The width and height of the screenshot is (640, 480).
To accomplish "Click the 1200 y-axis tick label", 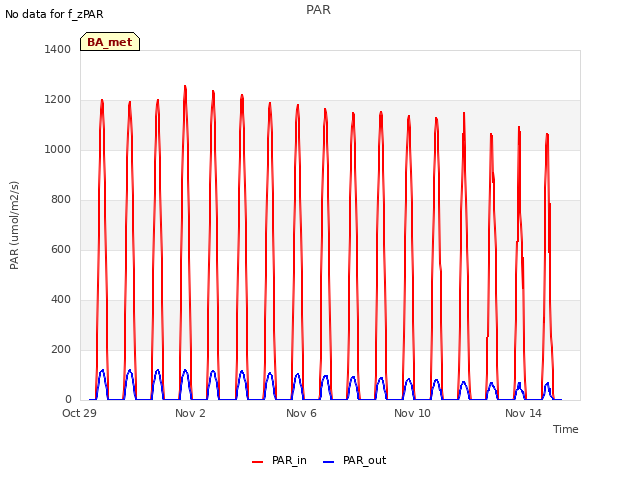I will click(x=58, y=100).
